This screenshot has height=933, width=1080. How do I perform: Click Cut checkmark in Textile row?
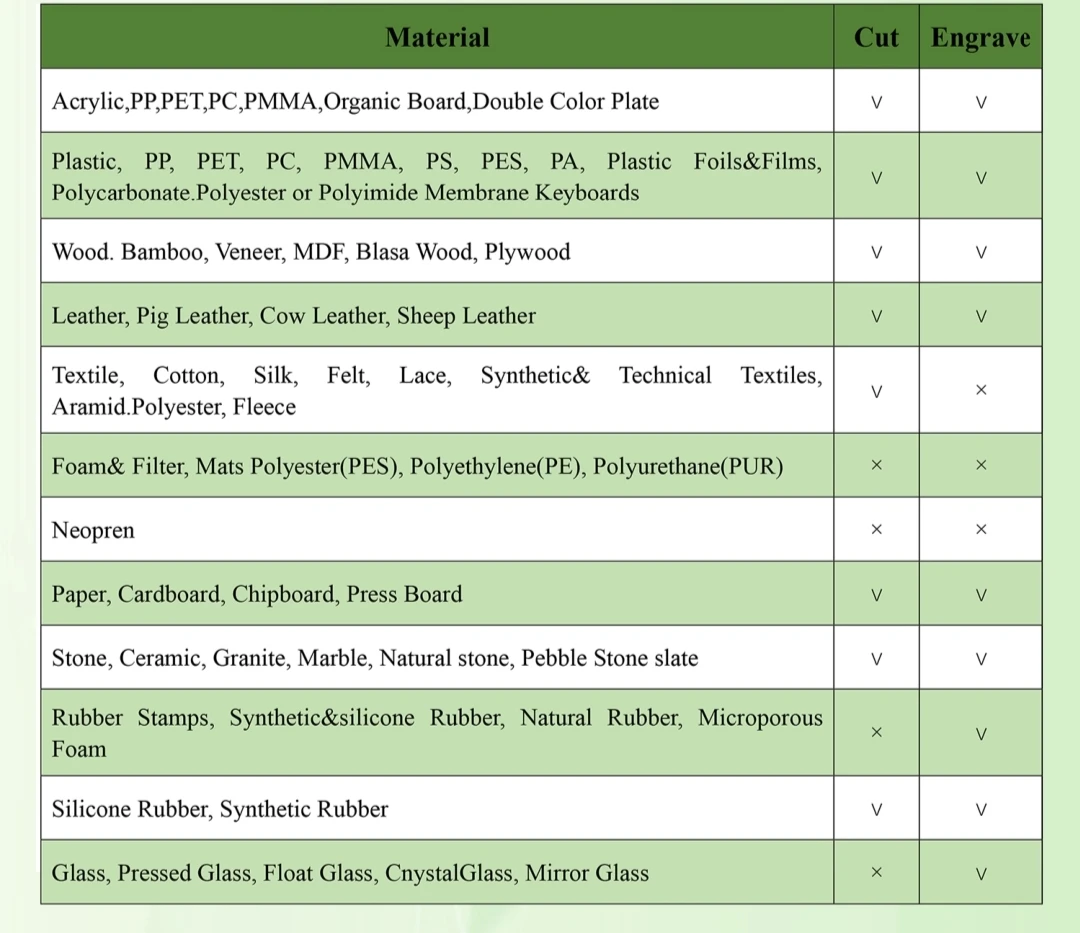(876, 391)
